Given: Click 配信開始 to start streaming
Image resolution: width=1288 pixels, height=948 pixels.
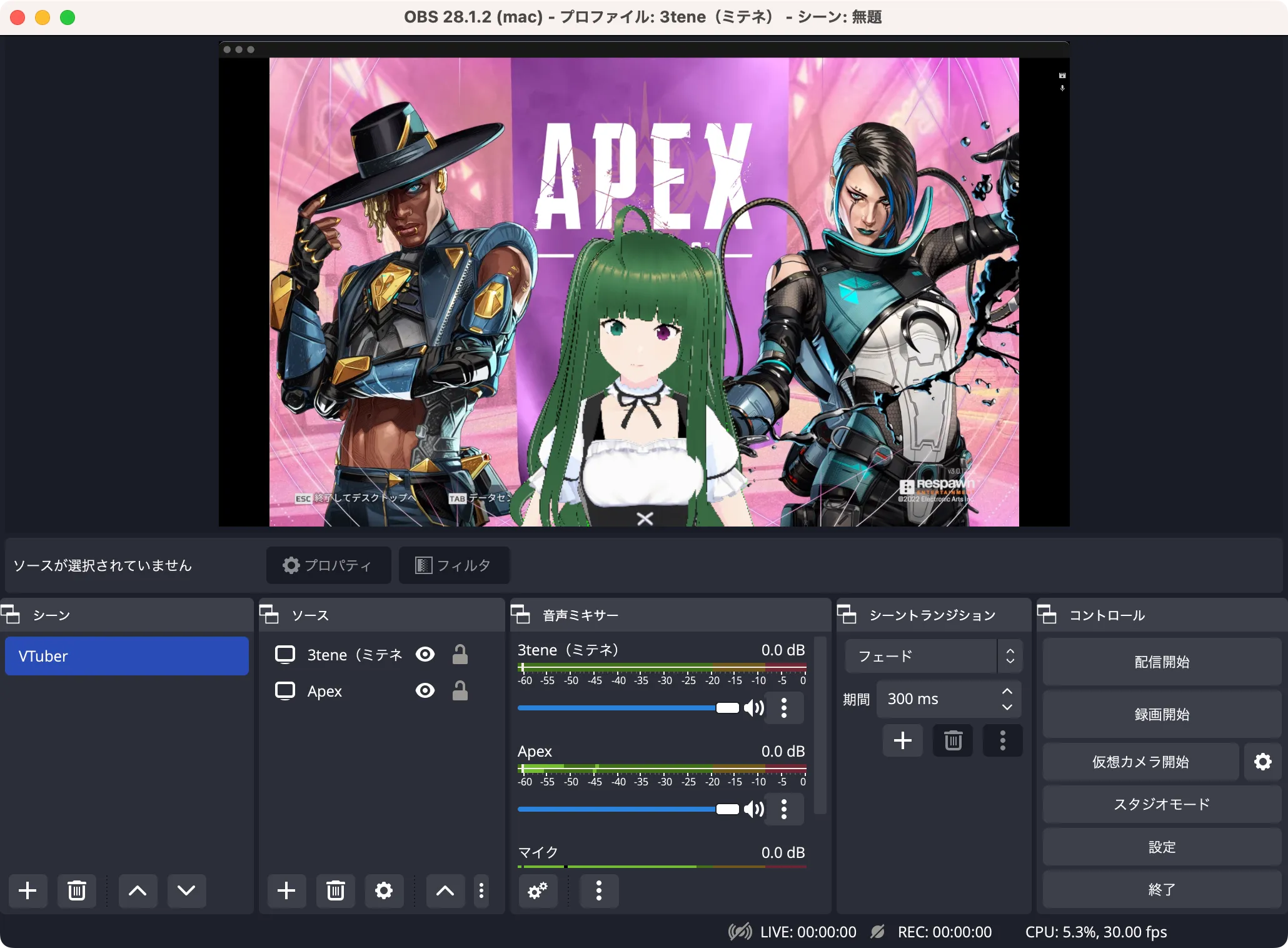Looking at the screenshot, I should coord(1162,662).
